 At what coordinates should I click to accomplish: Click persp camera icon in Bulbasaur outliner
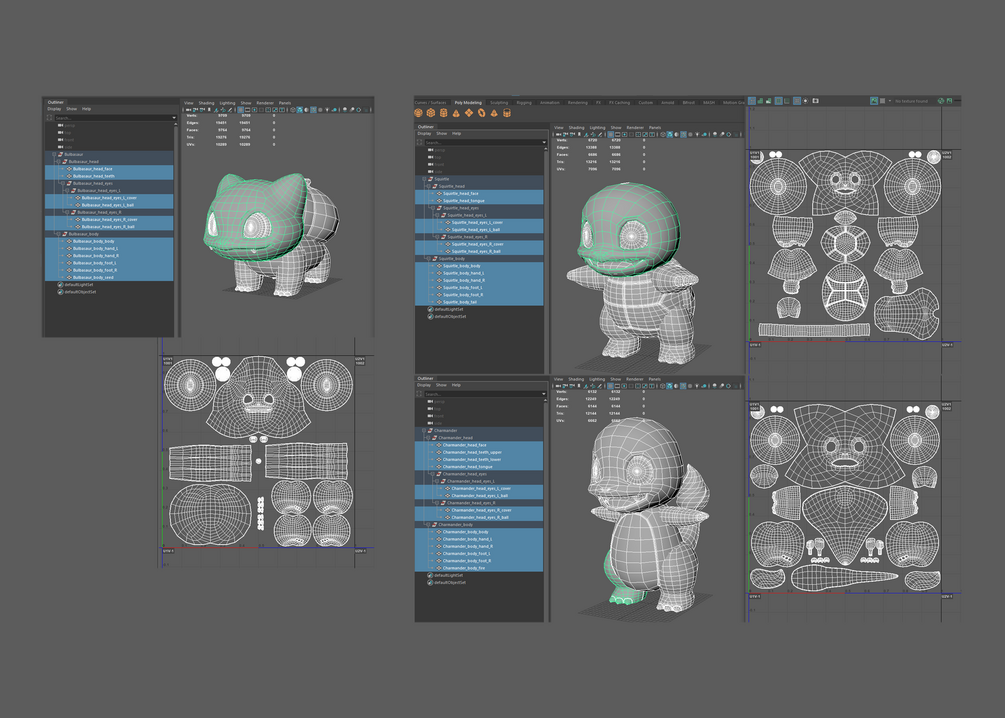61,125
